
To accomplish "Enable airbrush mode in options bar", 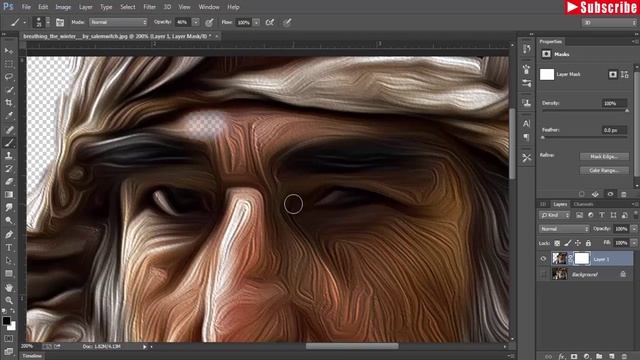I will (270, 22).
